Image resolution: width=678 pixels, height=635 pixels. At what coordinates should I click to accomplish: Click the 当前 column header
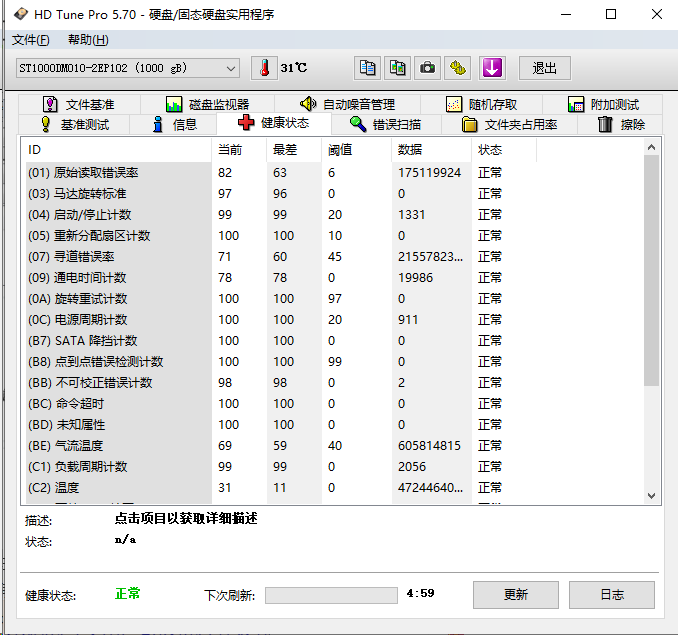[x=239, y=150]
